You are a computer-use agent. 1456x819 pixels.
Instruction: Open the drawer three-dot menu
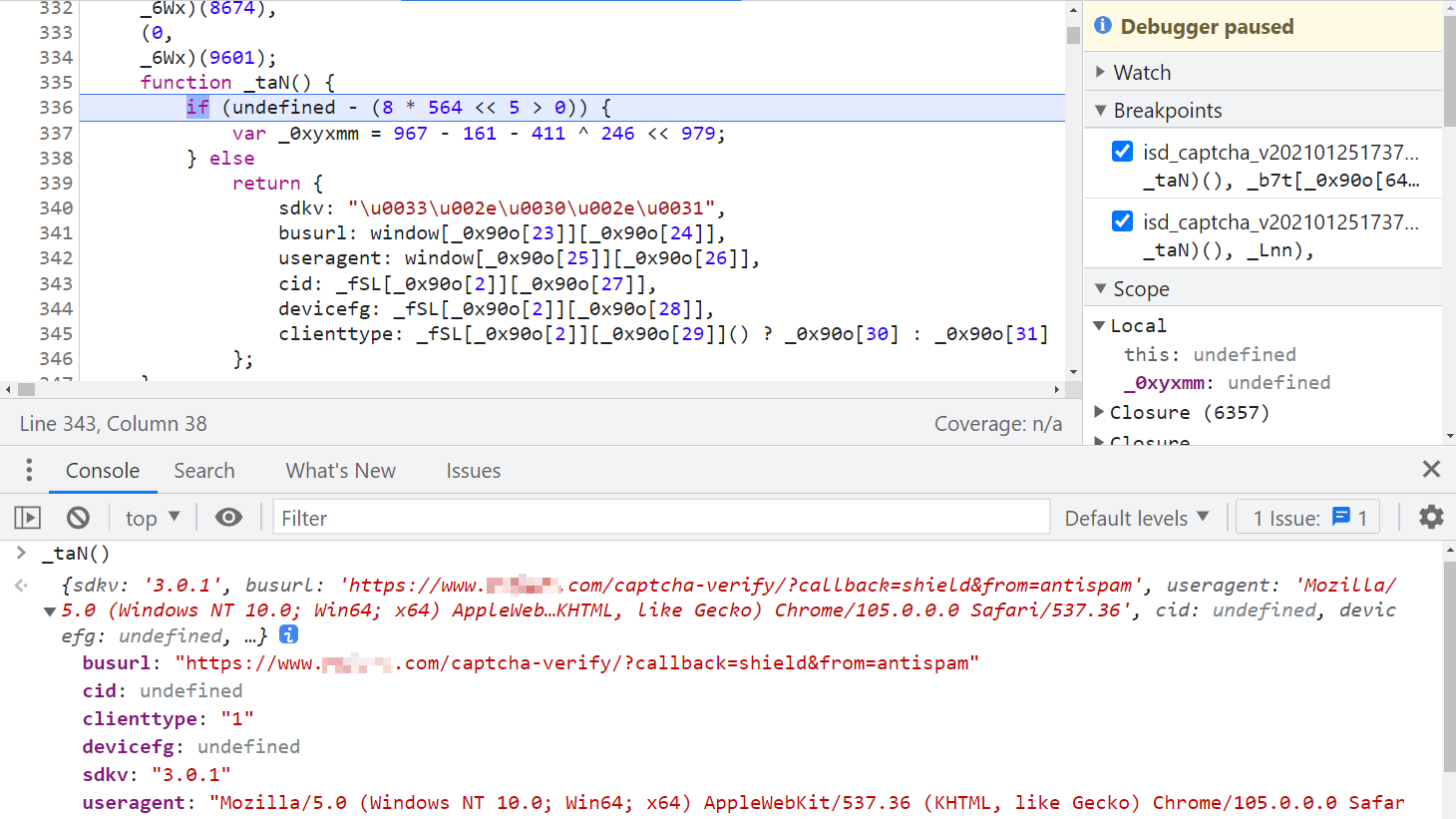click(x=29, y=470)
